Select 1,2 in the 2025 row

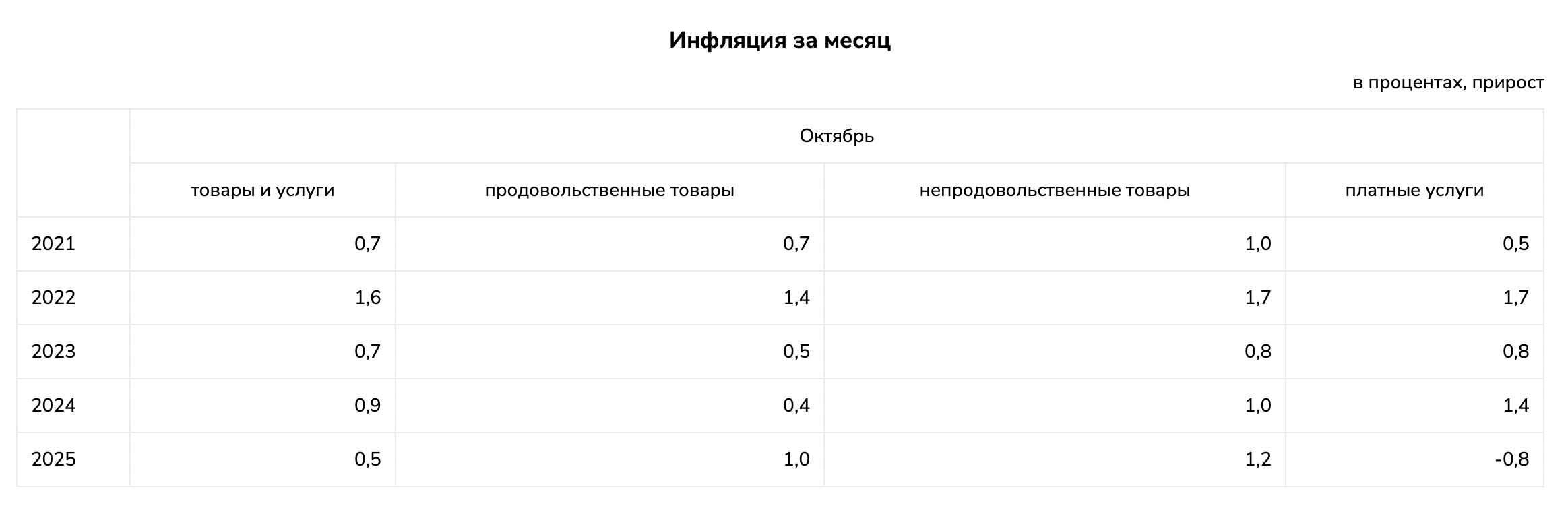click(x=1257, y=459)
